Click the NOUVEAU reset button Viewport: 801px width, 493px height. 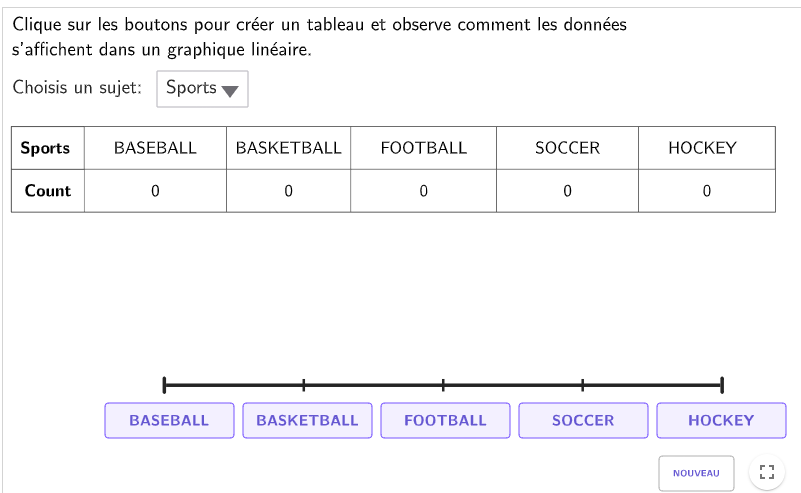point(696,473)
